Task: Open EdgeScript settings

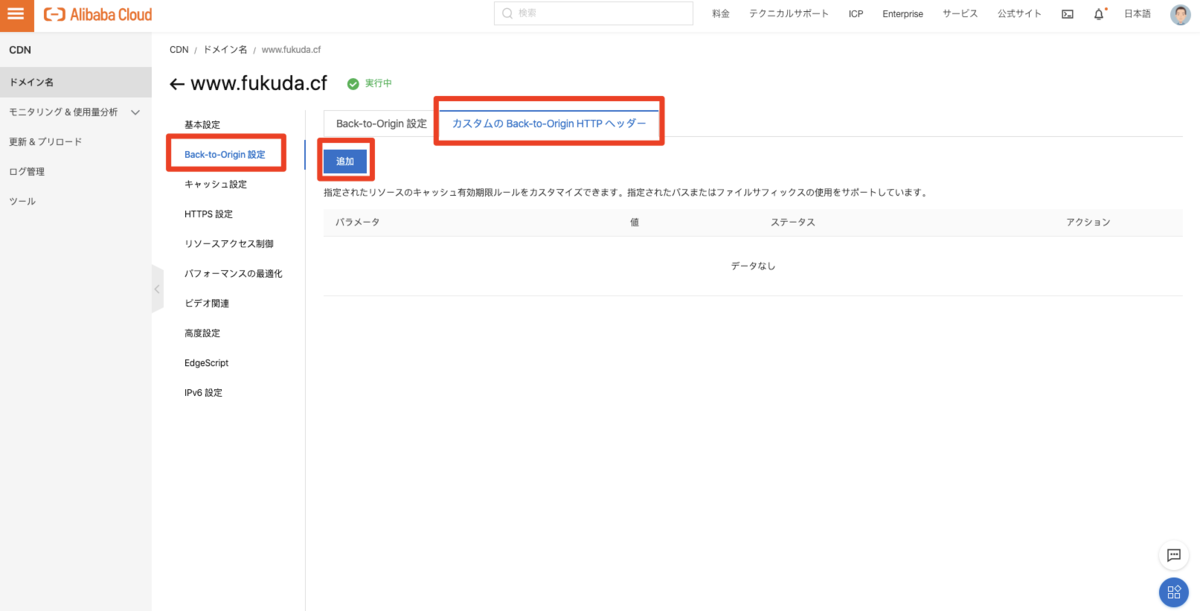Action: coord(206,363)
